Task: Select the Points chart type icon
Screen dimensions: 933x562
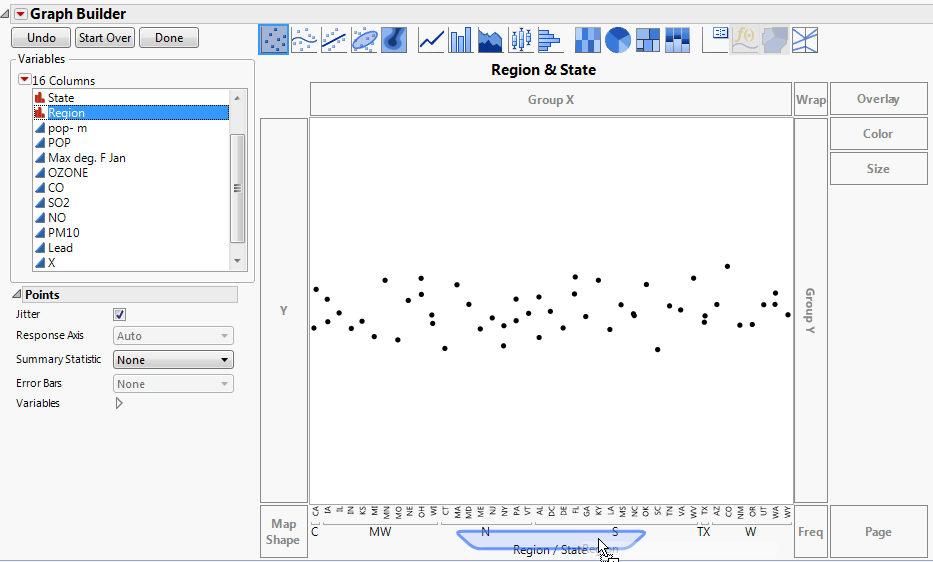Action: (x=274, y=39)
